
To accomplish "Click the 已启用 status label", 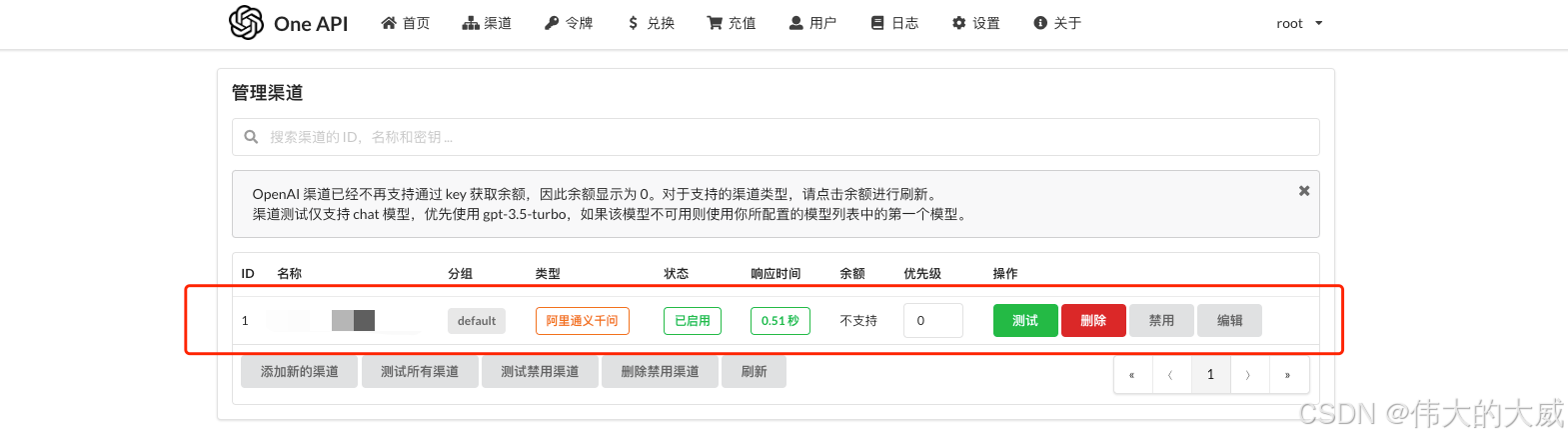I will tap(692, 321).
